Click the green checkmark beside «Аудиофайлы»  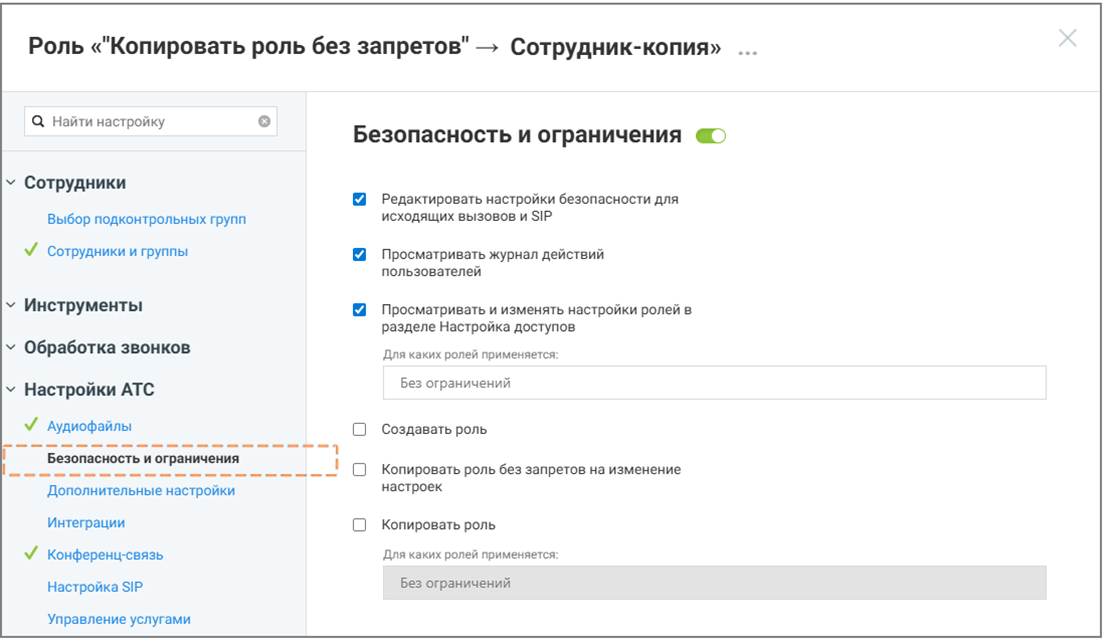click(x=31, y=425)
